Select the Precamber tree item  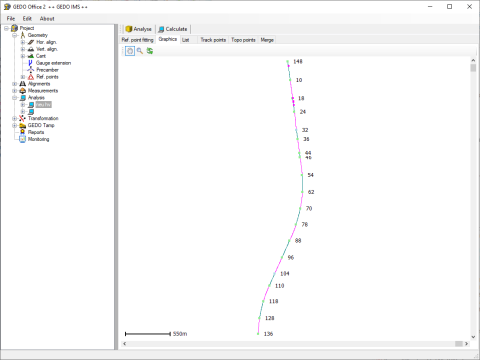pos(47,70)
